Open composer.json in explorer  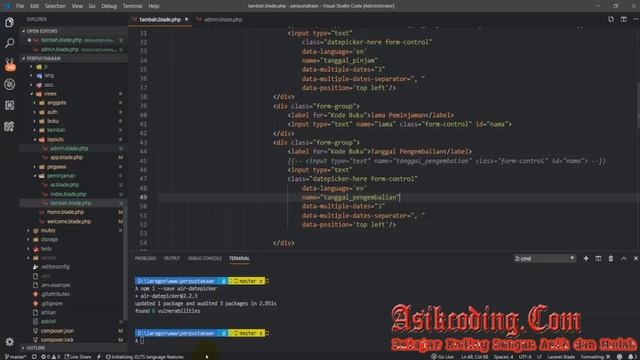point(57,331)
